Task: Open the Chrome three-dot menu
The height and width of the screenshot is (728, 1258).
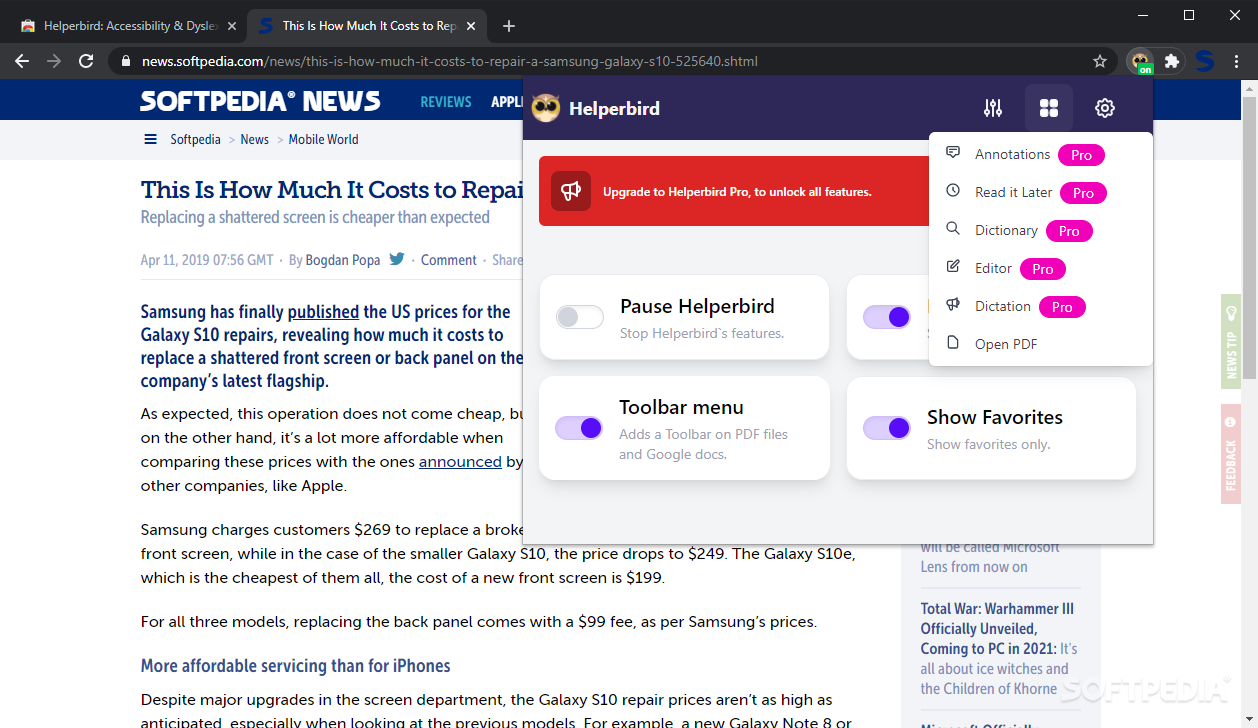Action: 1237,61
